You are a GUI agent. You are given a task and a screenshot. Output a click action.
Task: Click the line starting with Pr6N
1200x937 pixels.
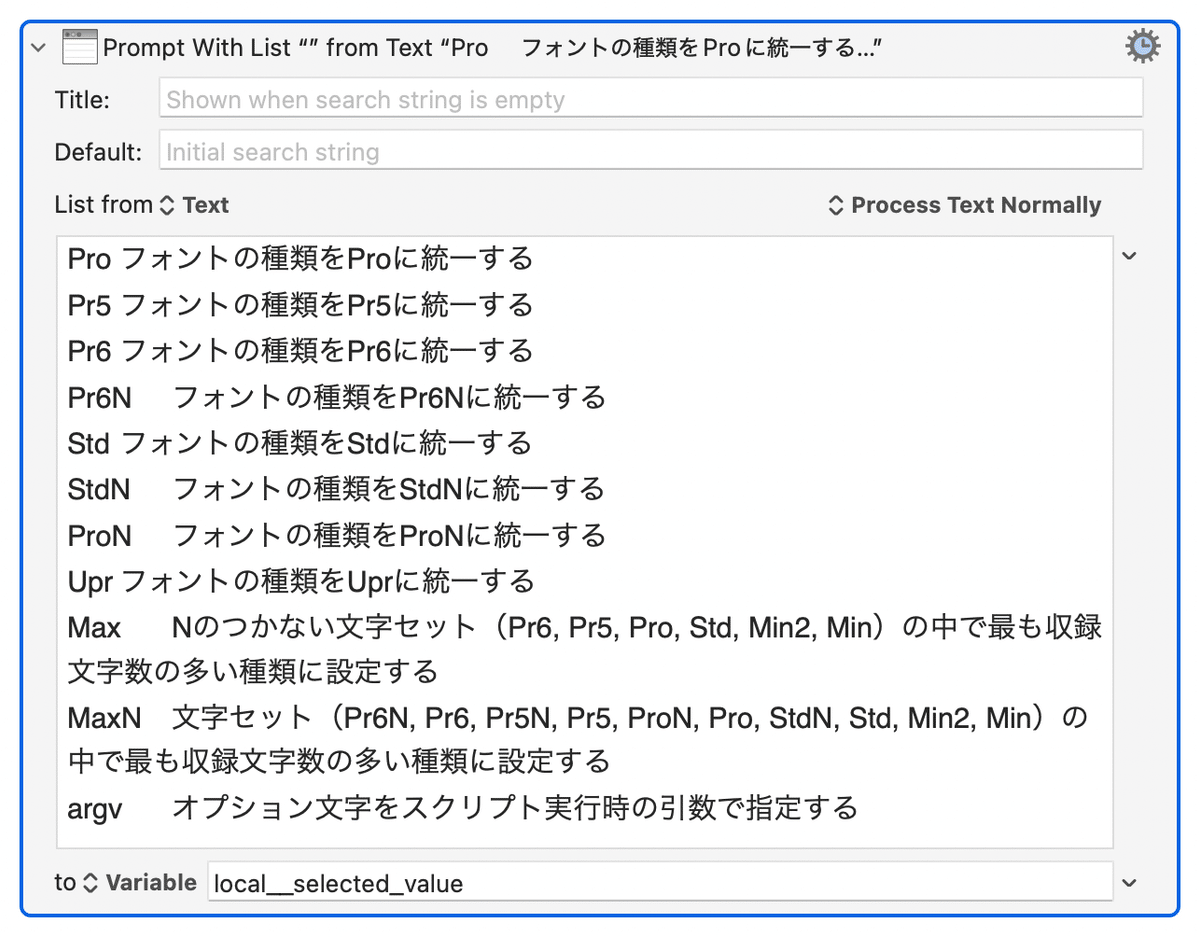tap(337, 397)
